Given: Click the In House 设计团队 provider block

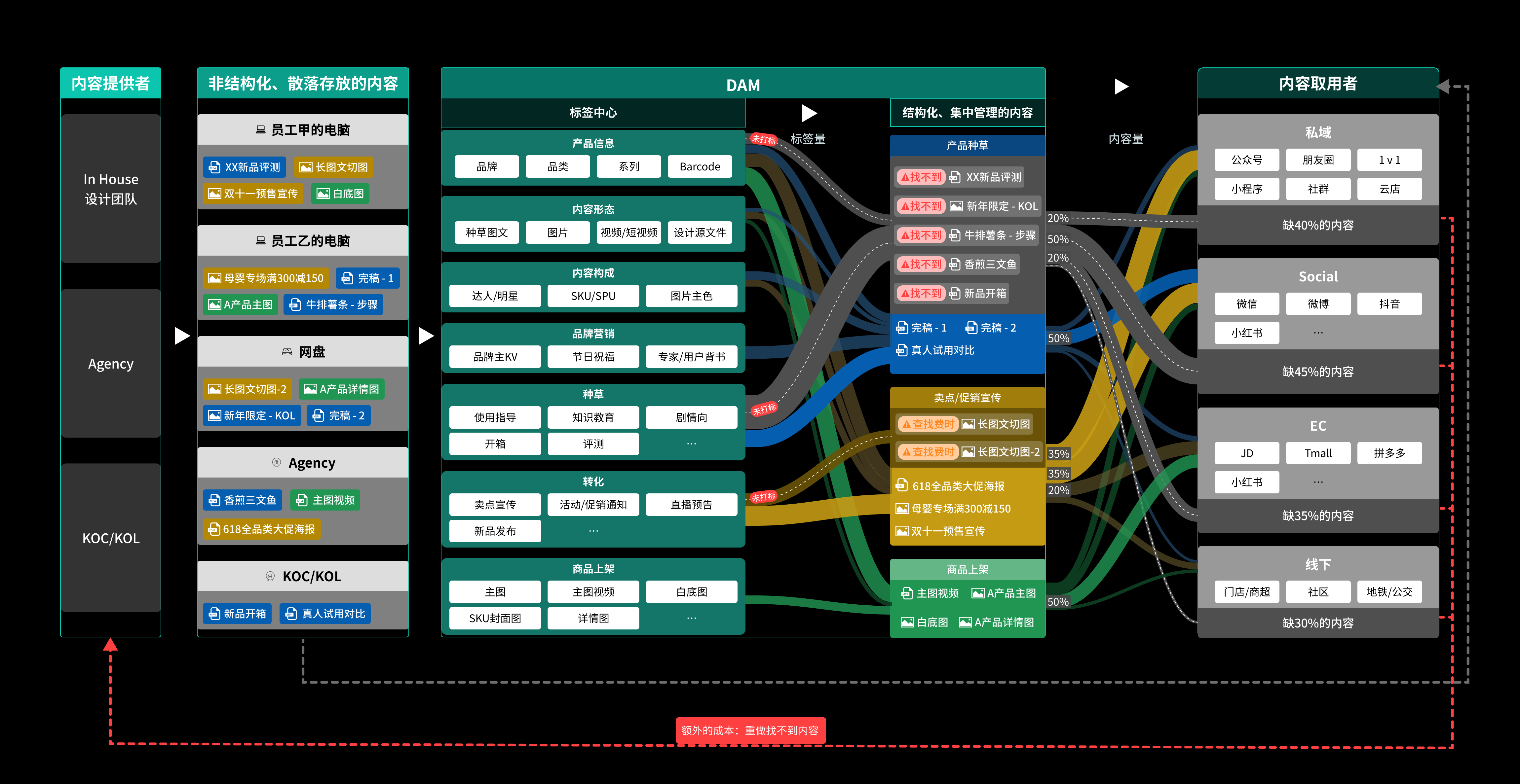Looking at the screenshot, I should [x=111, y=189].
